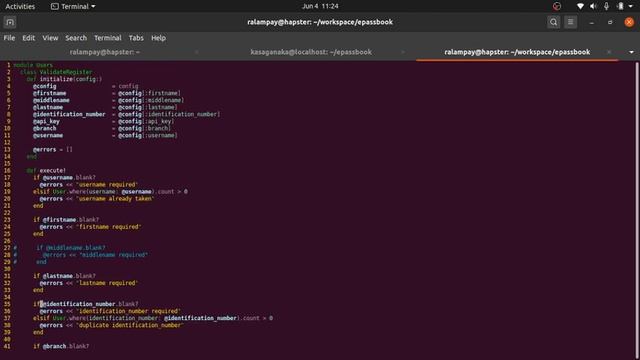The image size is (640, 360).
Task: Click 'firstname required' string on line 24
Action: coord(108,227)
